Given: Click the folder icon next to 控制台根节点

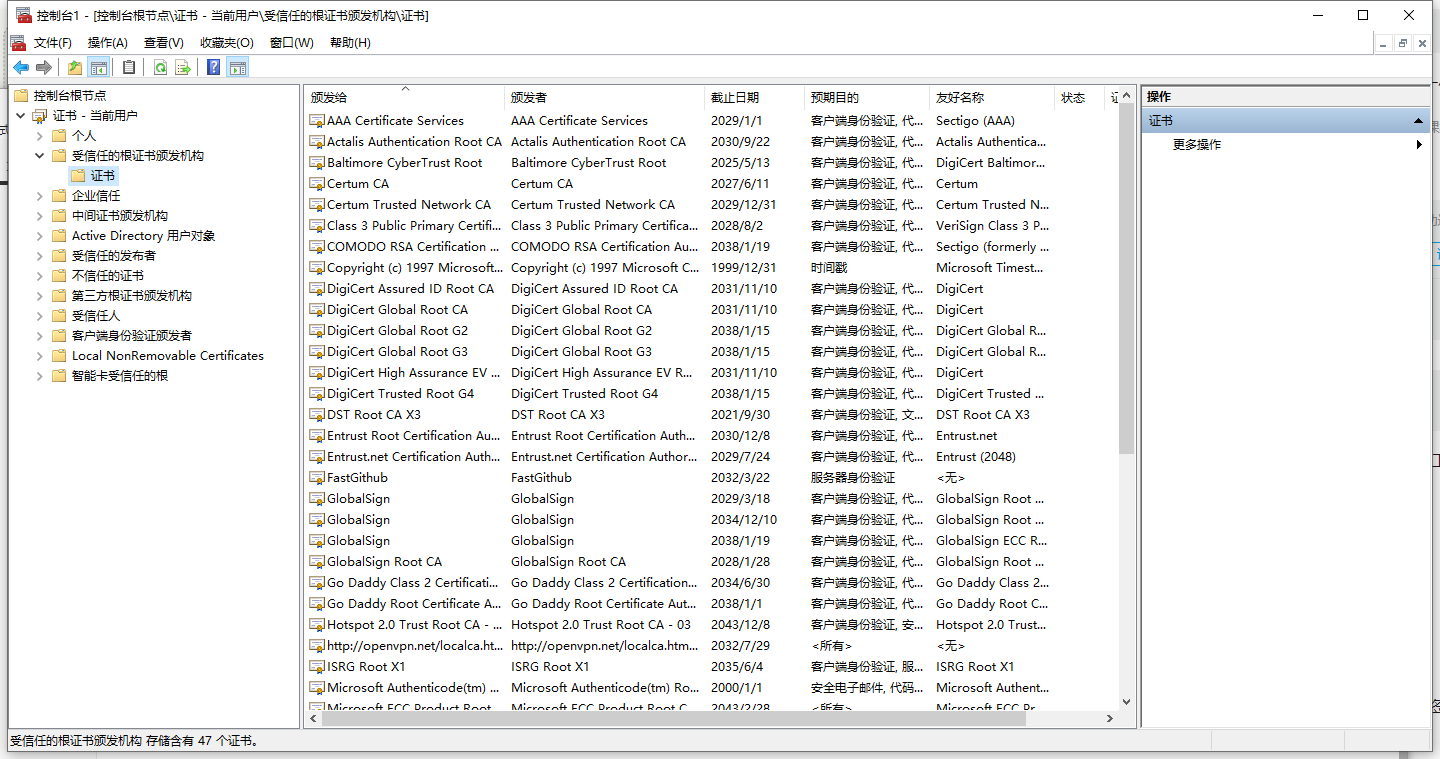Looking at the screenshot, I should (x=21, y=95).
